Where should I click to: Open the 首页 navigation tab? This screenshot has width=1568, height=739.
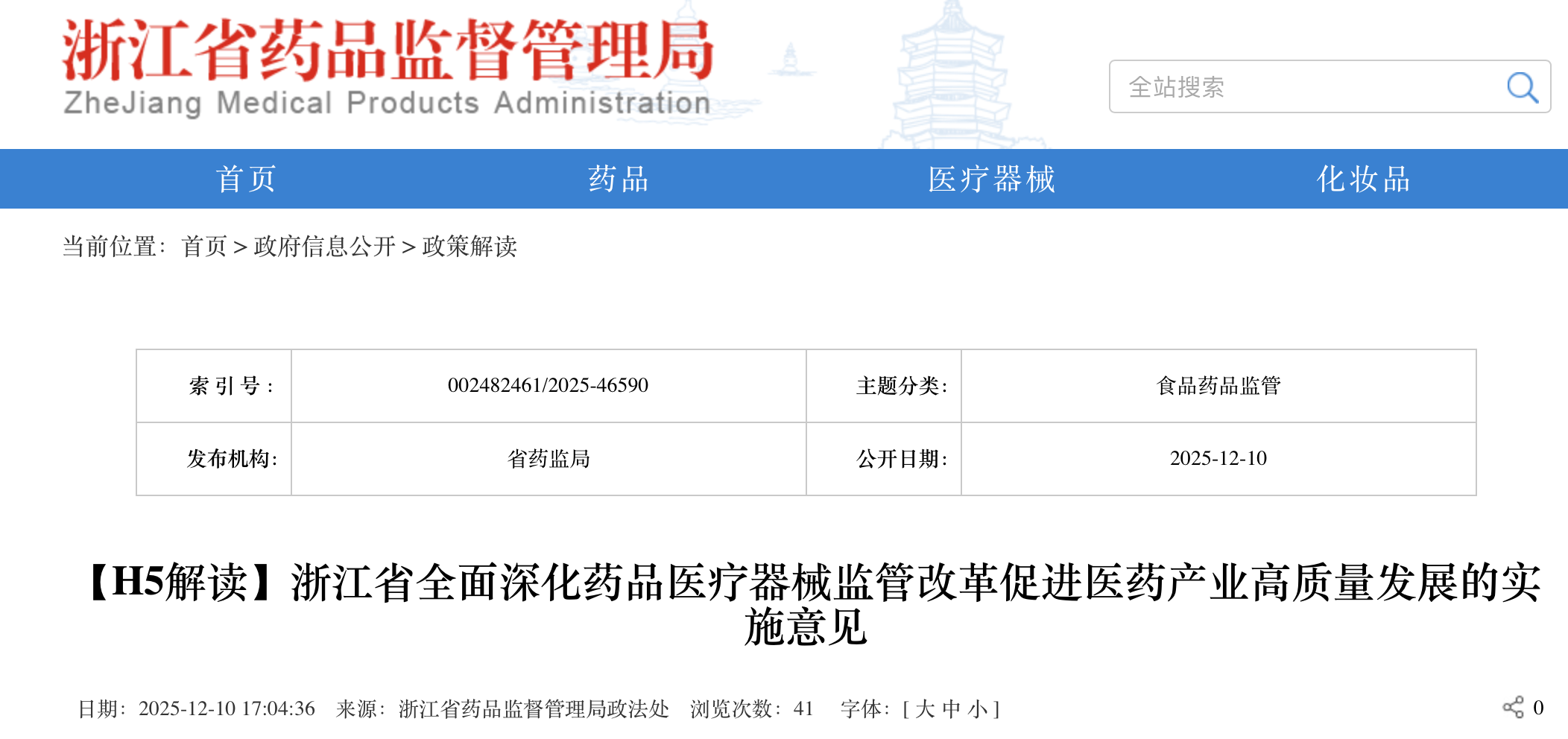click(246, 179)
